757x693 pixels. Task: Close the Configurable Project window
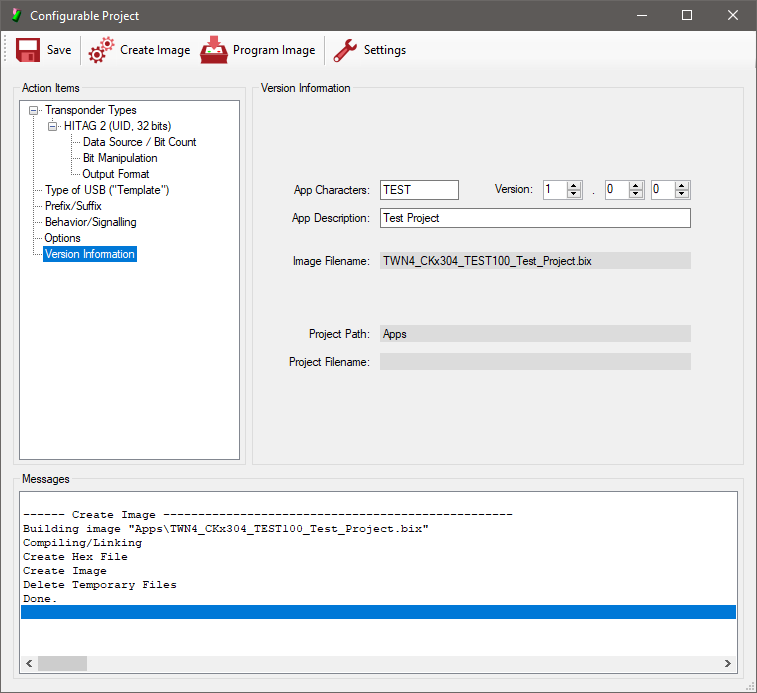coord(732,15)
